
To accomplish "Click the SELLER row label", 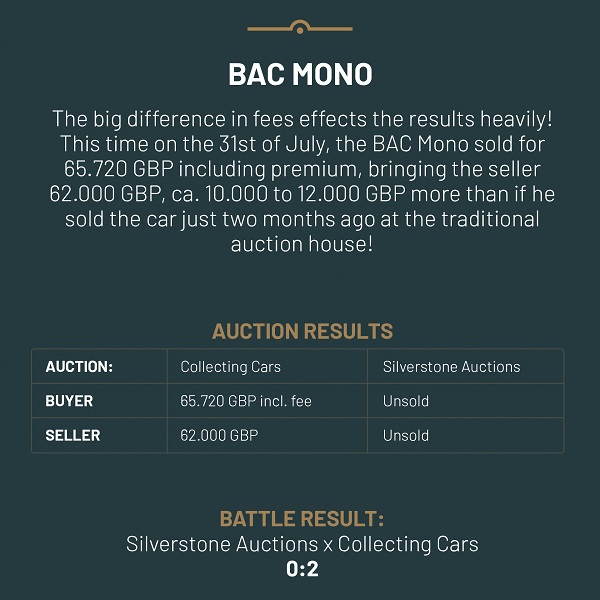I will [x=73, y=435].
